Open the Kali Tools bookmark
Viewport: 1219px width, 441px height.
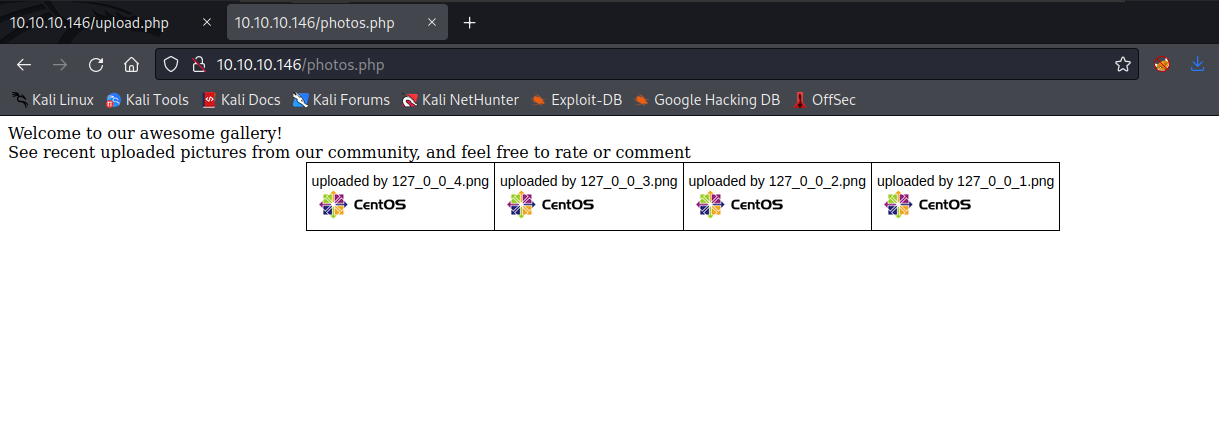pos(147,100)
